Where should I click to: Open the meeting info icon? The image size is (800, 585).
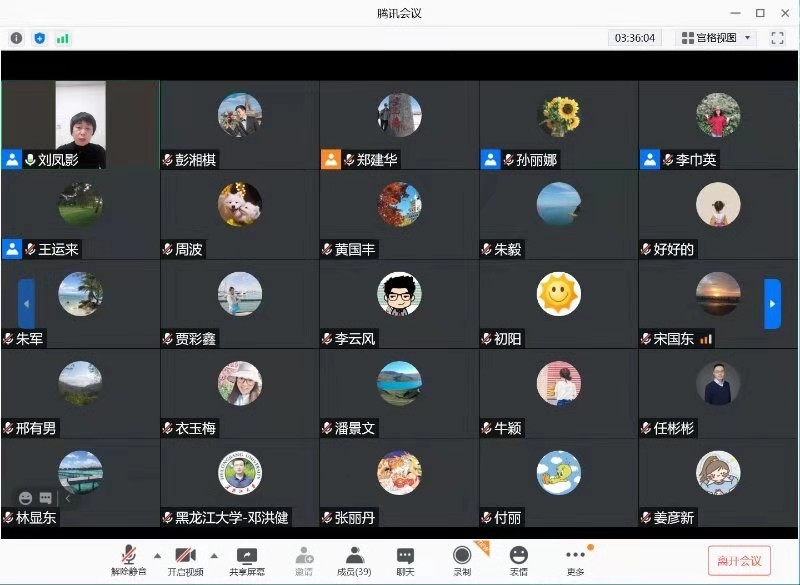pyautogui.click(x=16, y=38)
